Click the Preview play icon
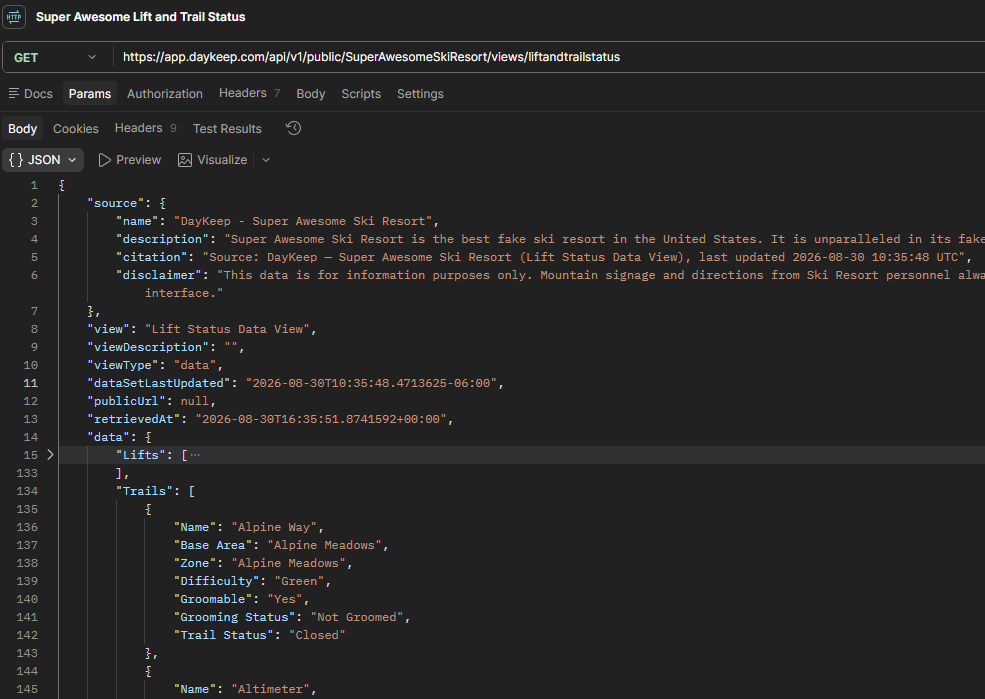Image resolution: width=985 pixels, height=699 pixels. point(104,160)
